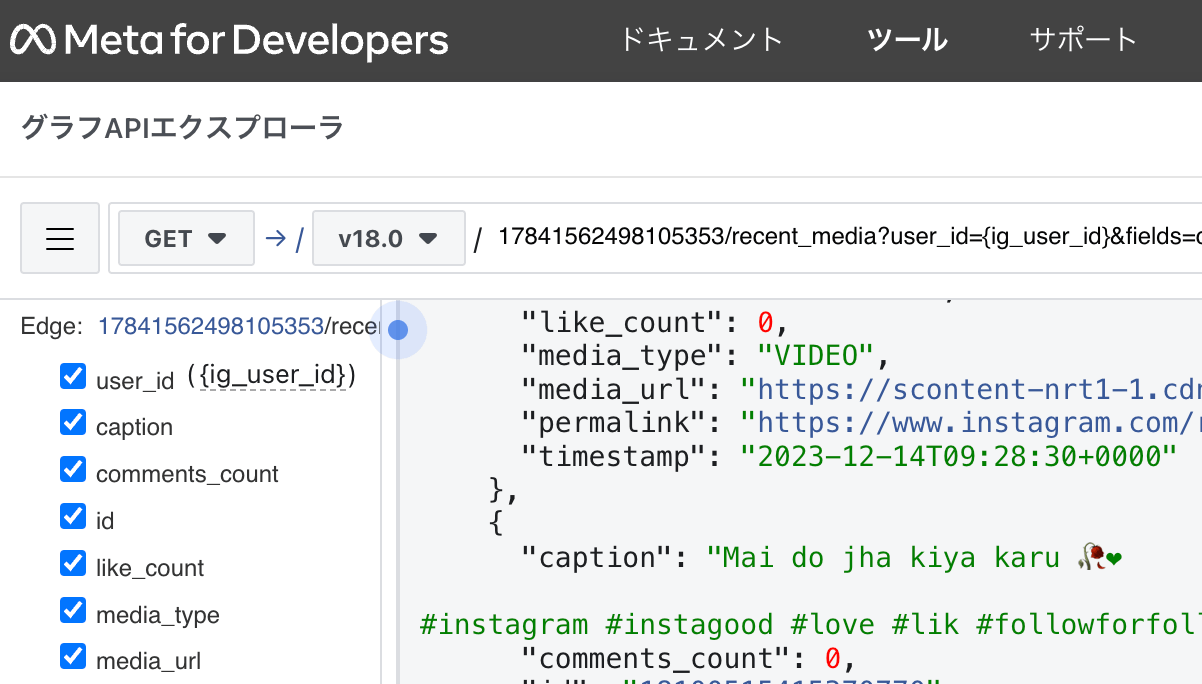
Task: Uncheck the user_id field checkbox
Action: [x=73, y=376]
